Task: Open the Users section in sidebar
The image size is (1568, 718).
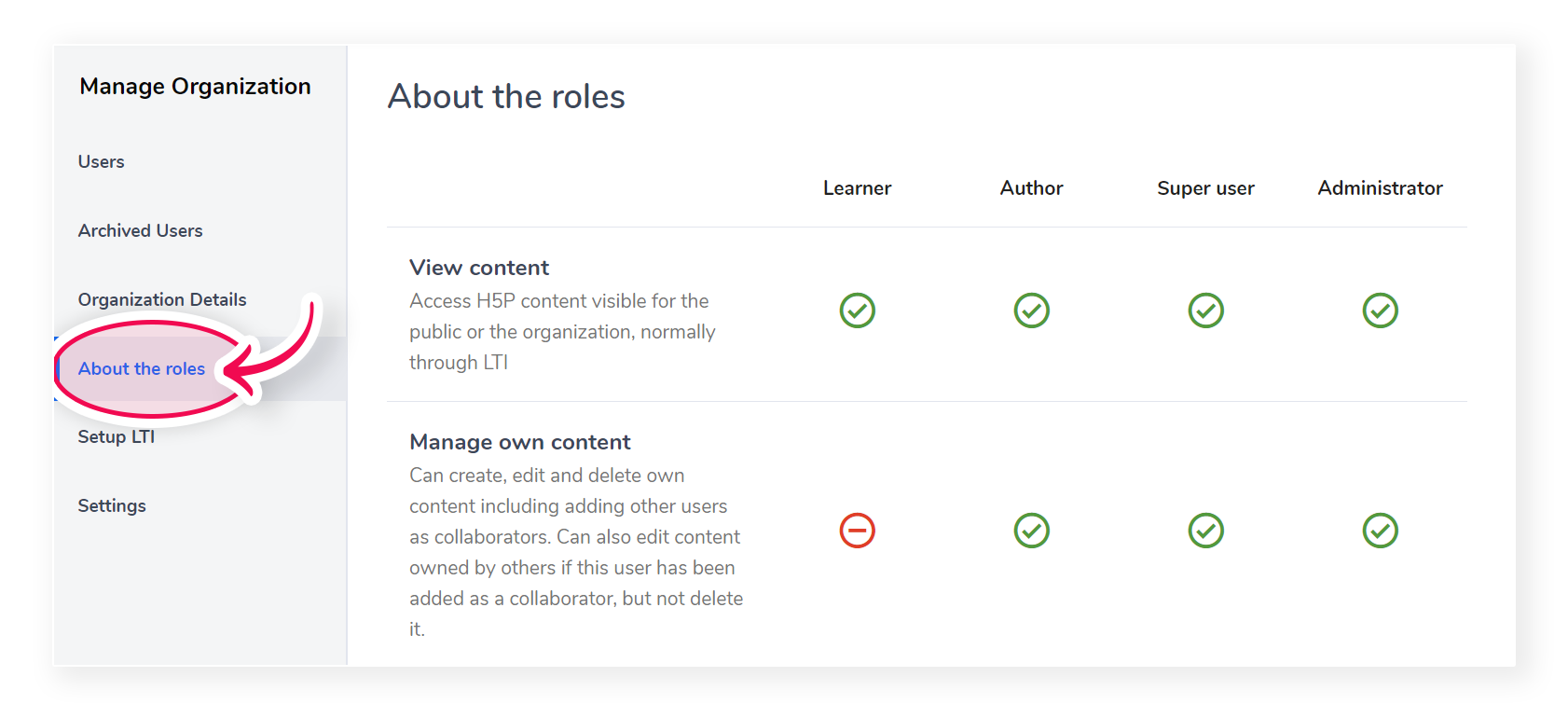Action: [x=101, y=161]
